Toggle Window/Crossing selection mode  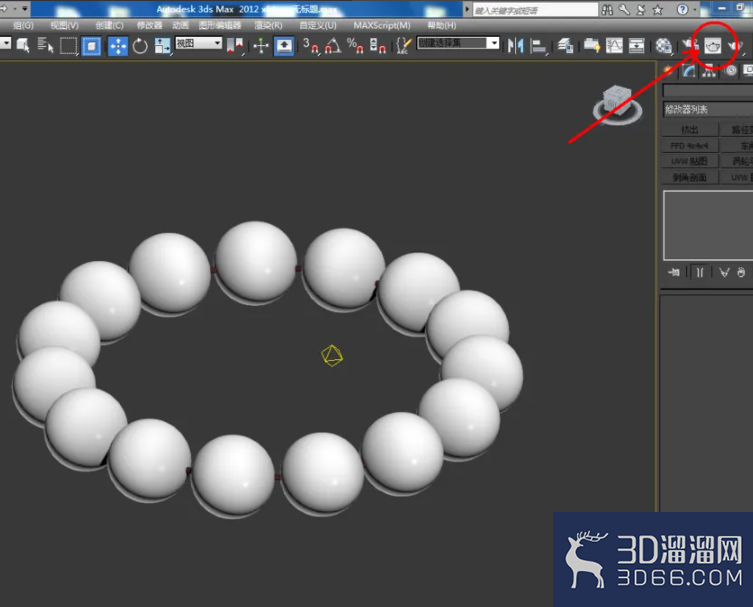tap(91, 46)
